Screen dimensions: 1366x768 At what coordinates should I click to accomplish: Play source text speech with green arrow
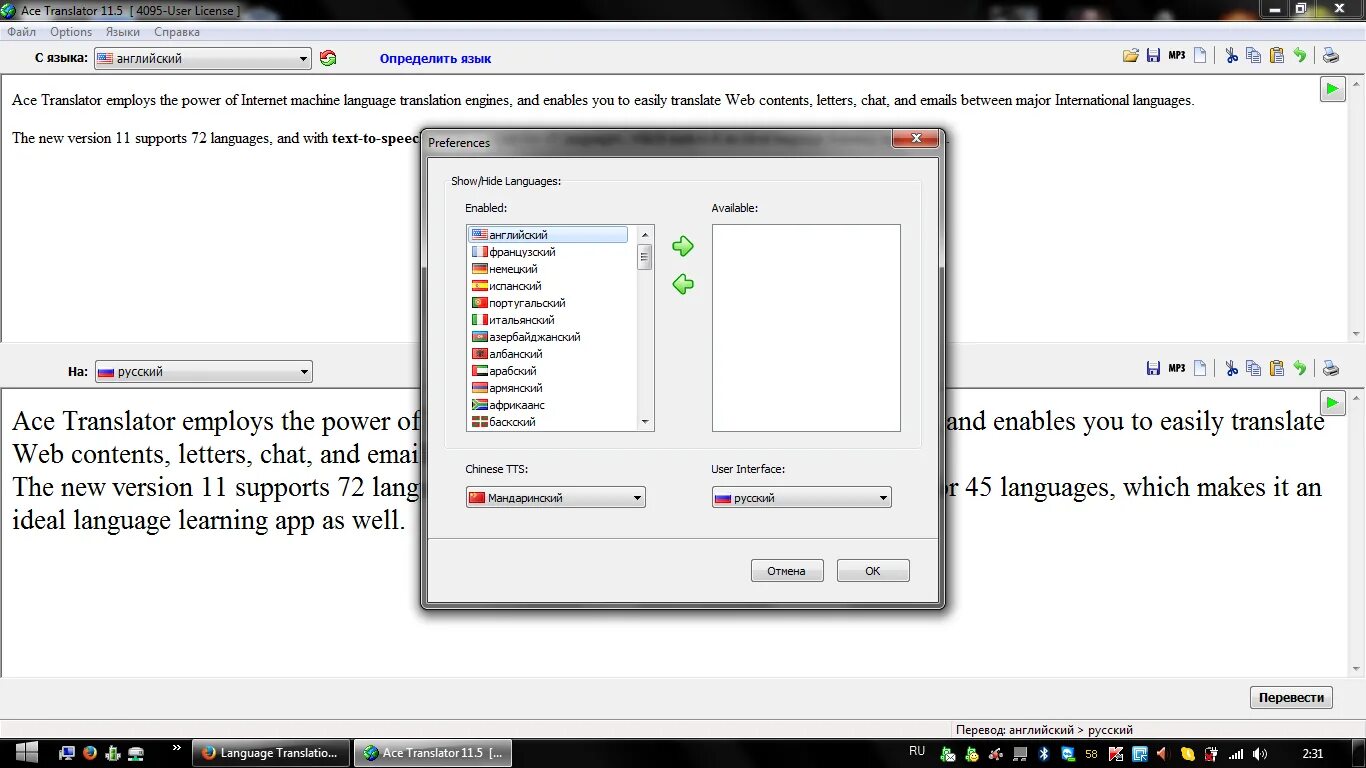point(1332,89)
